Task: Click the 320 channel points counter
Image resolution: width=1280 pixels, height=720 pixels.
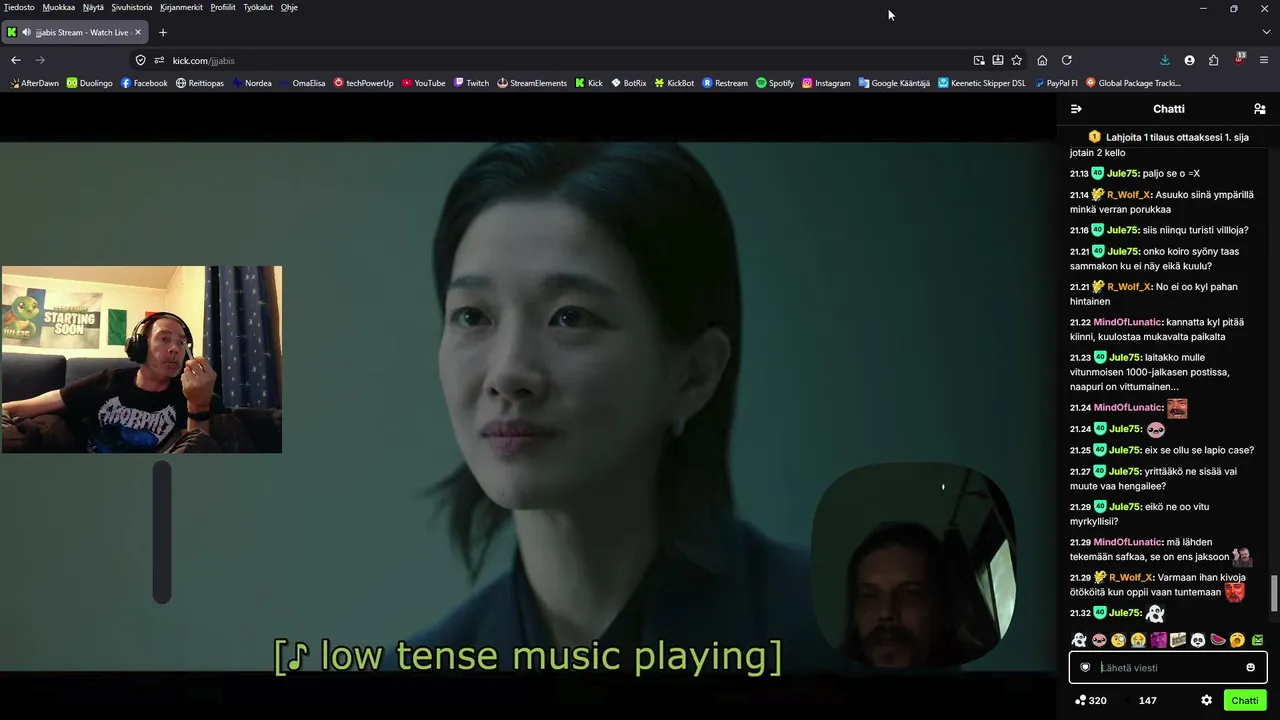Action: click(1090, 700)
